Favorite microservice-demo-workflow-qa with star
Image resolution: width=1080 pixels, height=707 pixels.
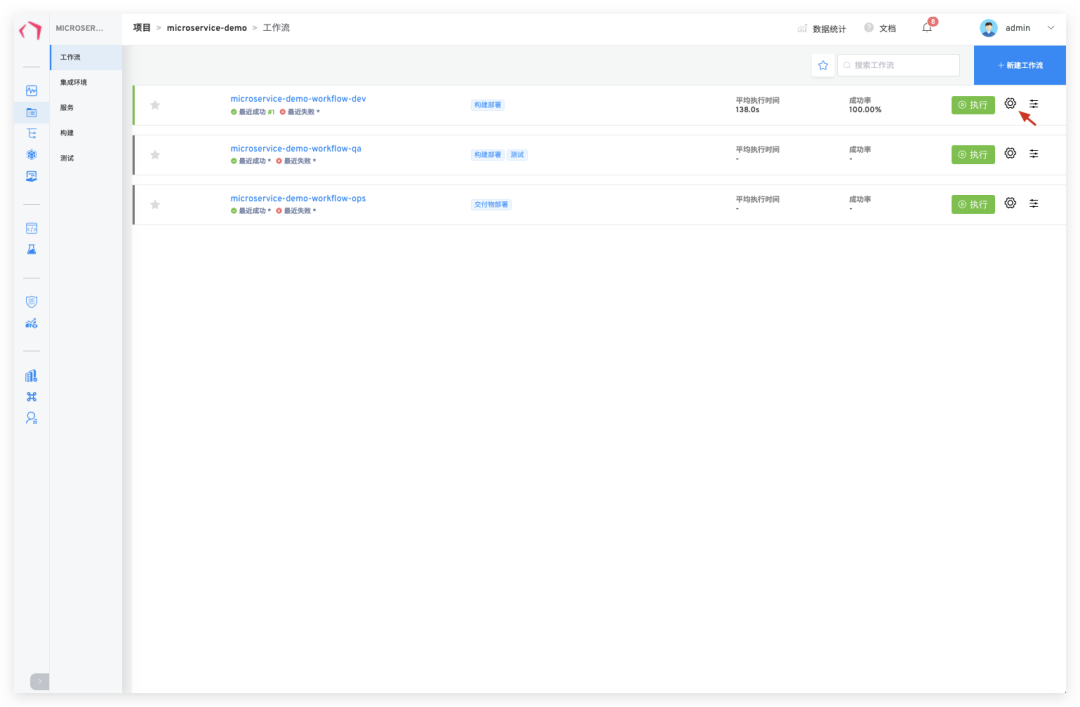pos(155,154)
